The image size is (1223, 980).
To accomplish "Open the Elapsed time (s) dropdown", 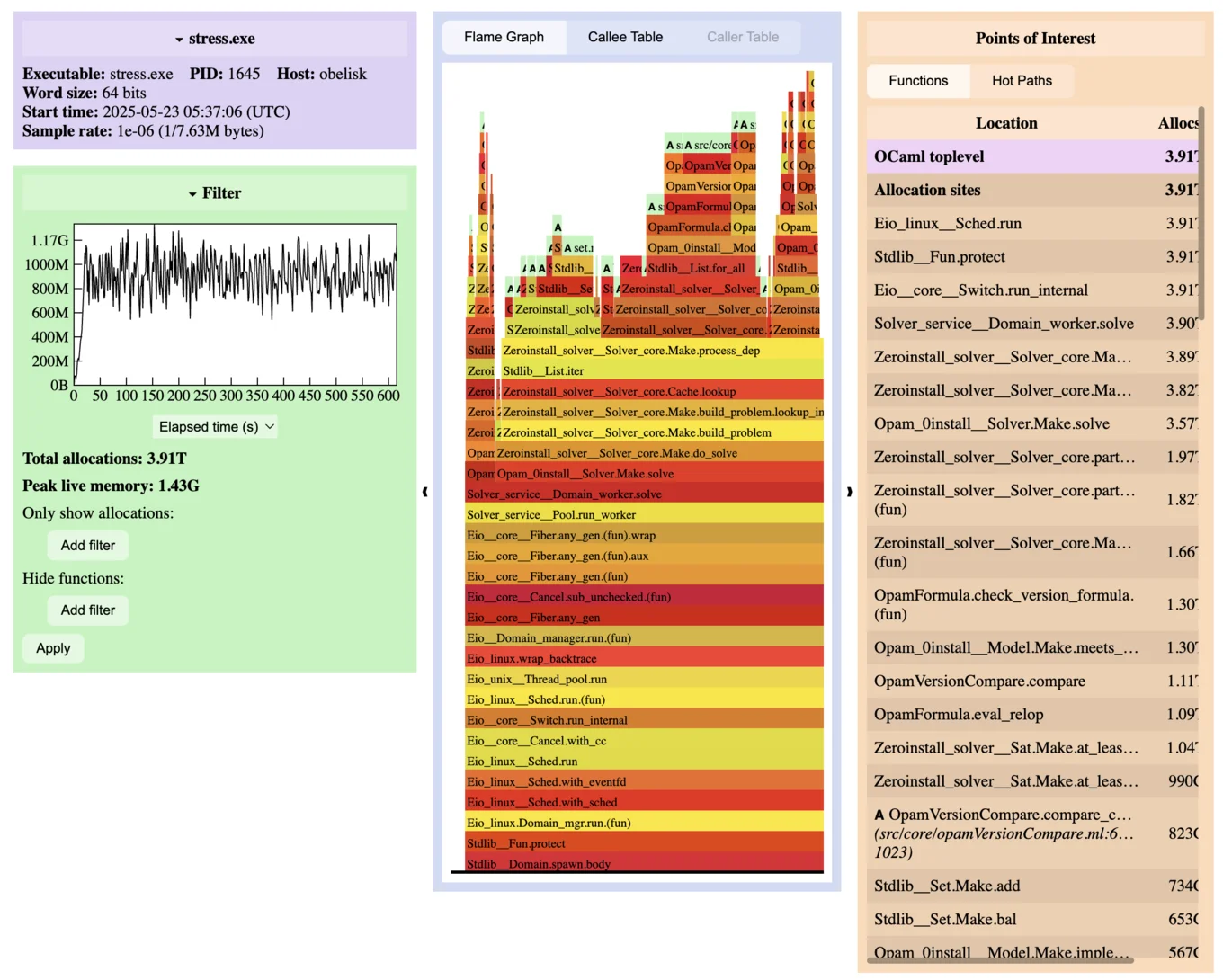I will click(x=216, y=427).
